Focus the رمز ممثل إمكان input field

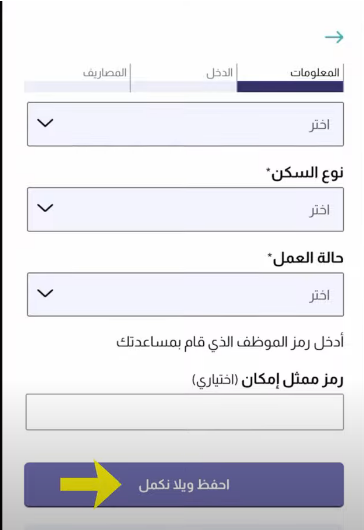(x=185, y=412)
